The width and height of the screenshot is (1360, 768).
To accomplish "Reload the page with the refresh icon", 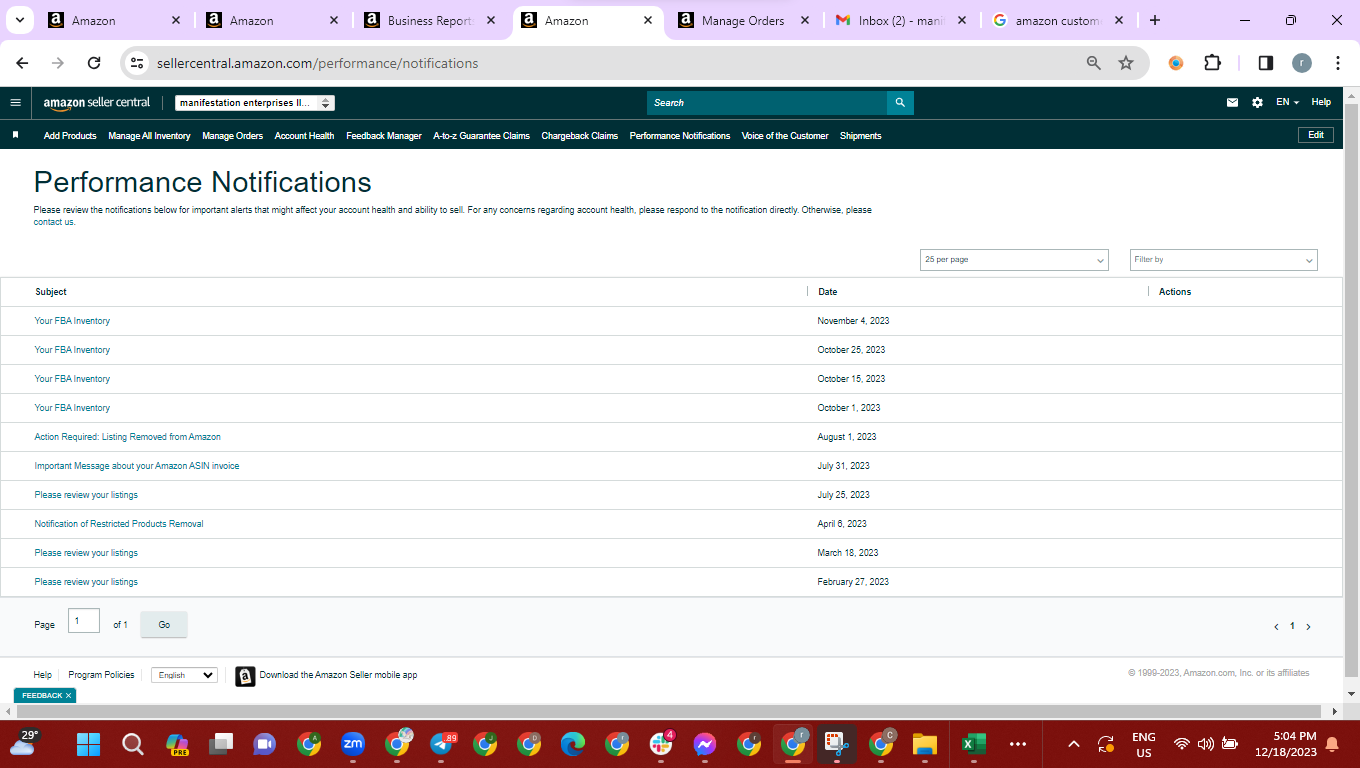I will click(94, 63).
